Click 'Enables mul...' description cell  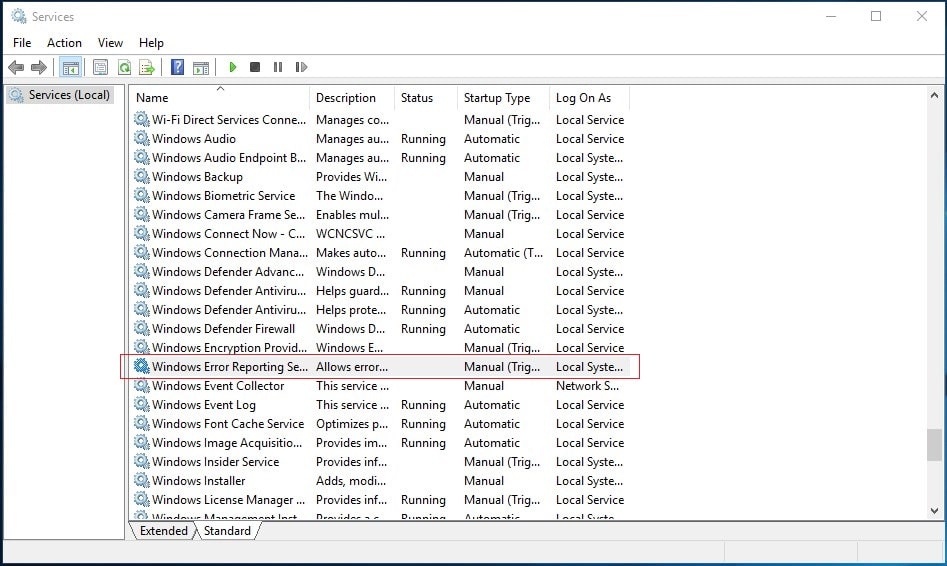(x=352, y=214)
